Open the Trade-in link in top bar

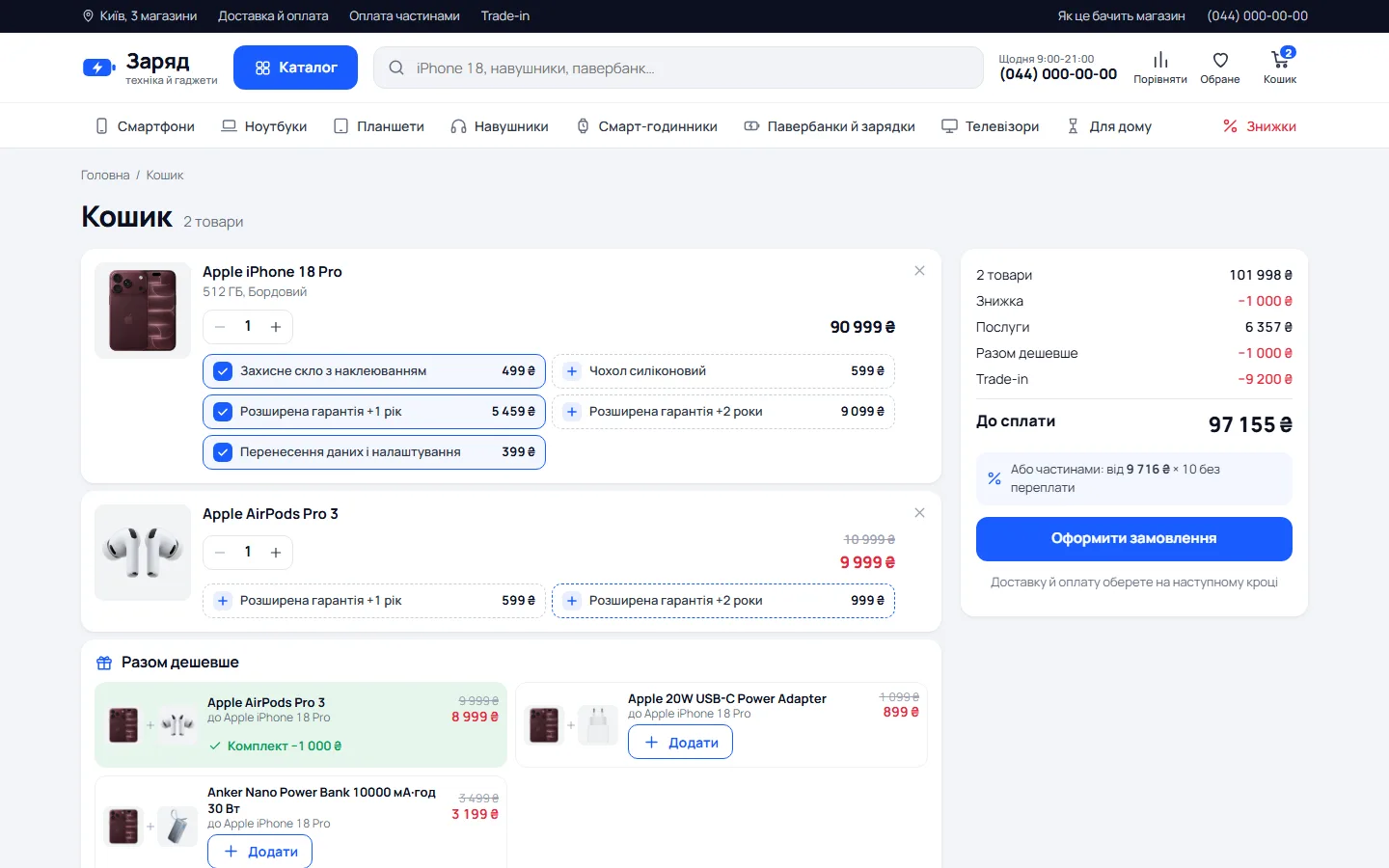(x=505, y=16)
